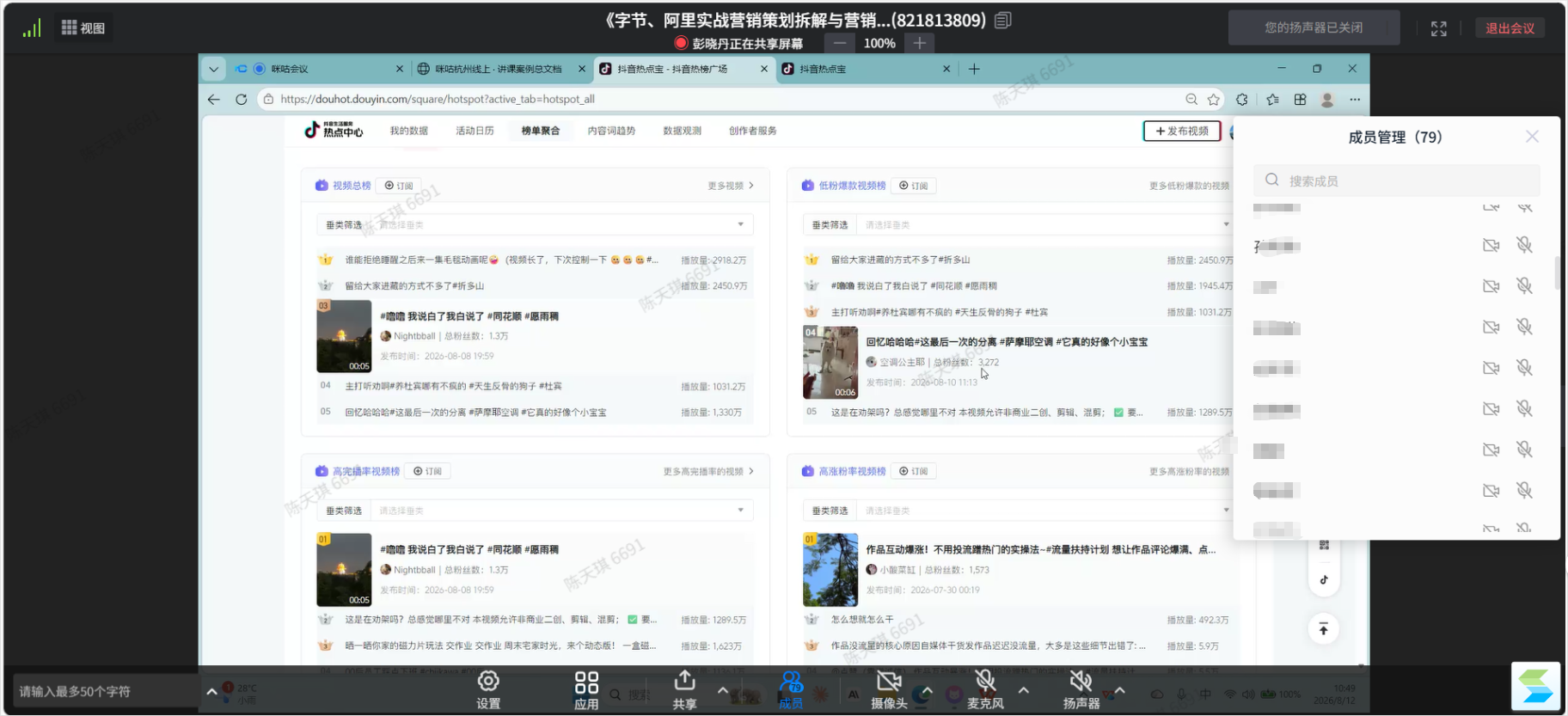
Task: Click the 请输入最多50个字符 chat input
Action: (106, 691)
